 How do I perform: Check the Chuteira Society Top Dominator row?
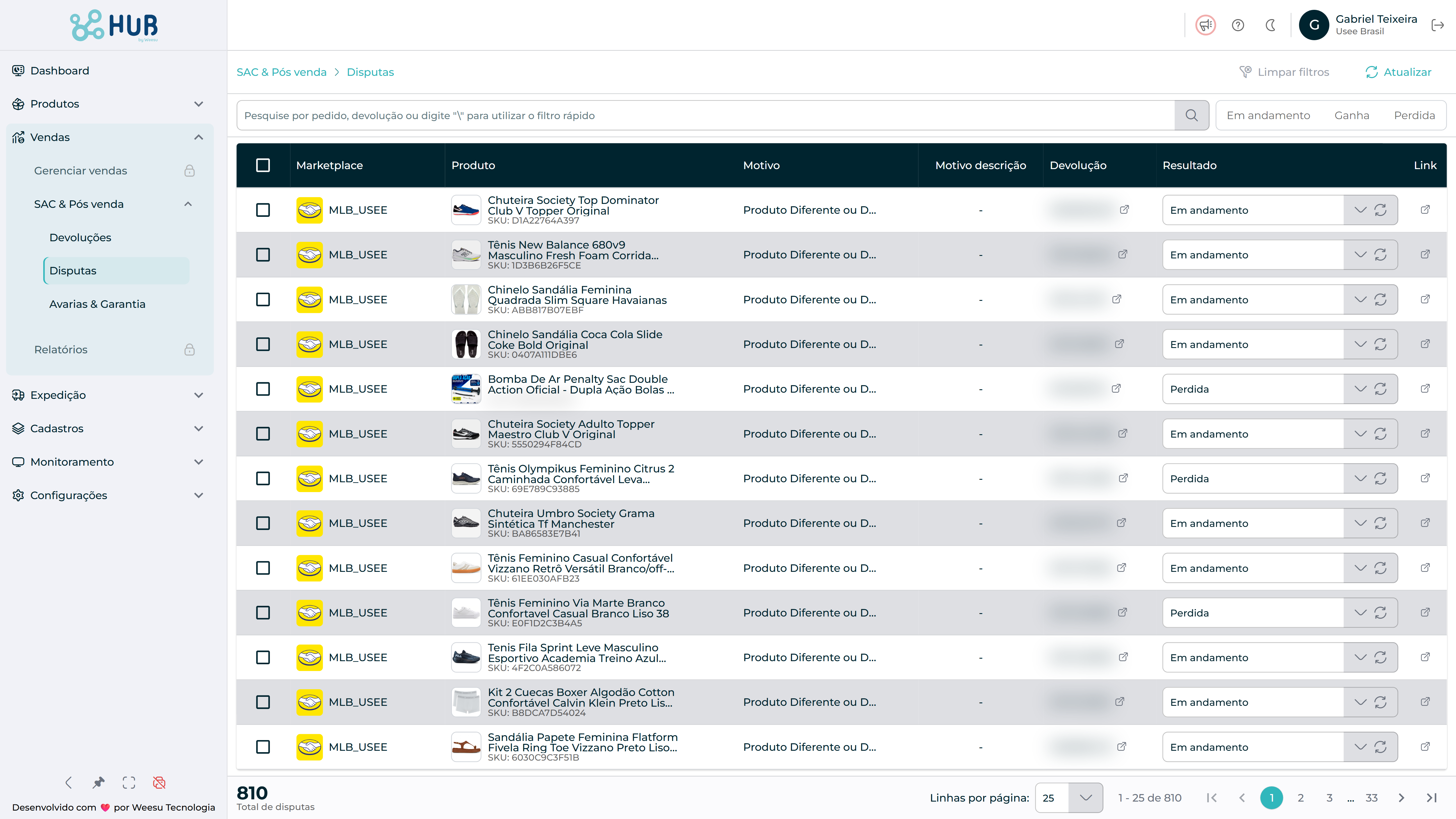263,210
